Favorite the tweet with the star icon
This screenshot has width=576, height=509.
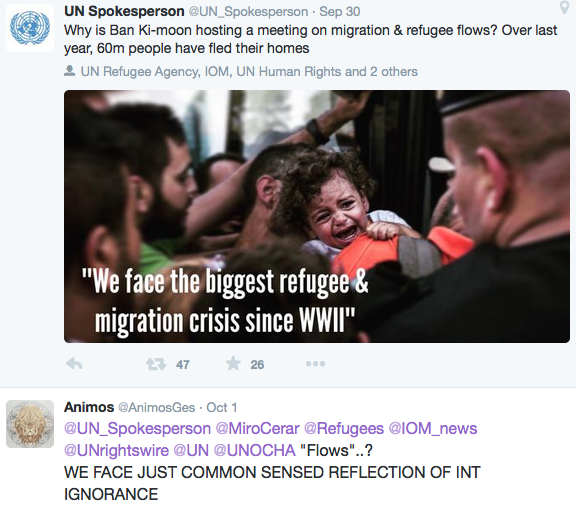(x=233, y=364)
